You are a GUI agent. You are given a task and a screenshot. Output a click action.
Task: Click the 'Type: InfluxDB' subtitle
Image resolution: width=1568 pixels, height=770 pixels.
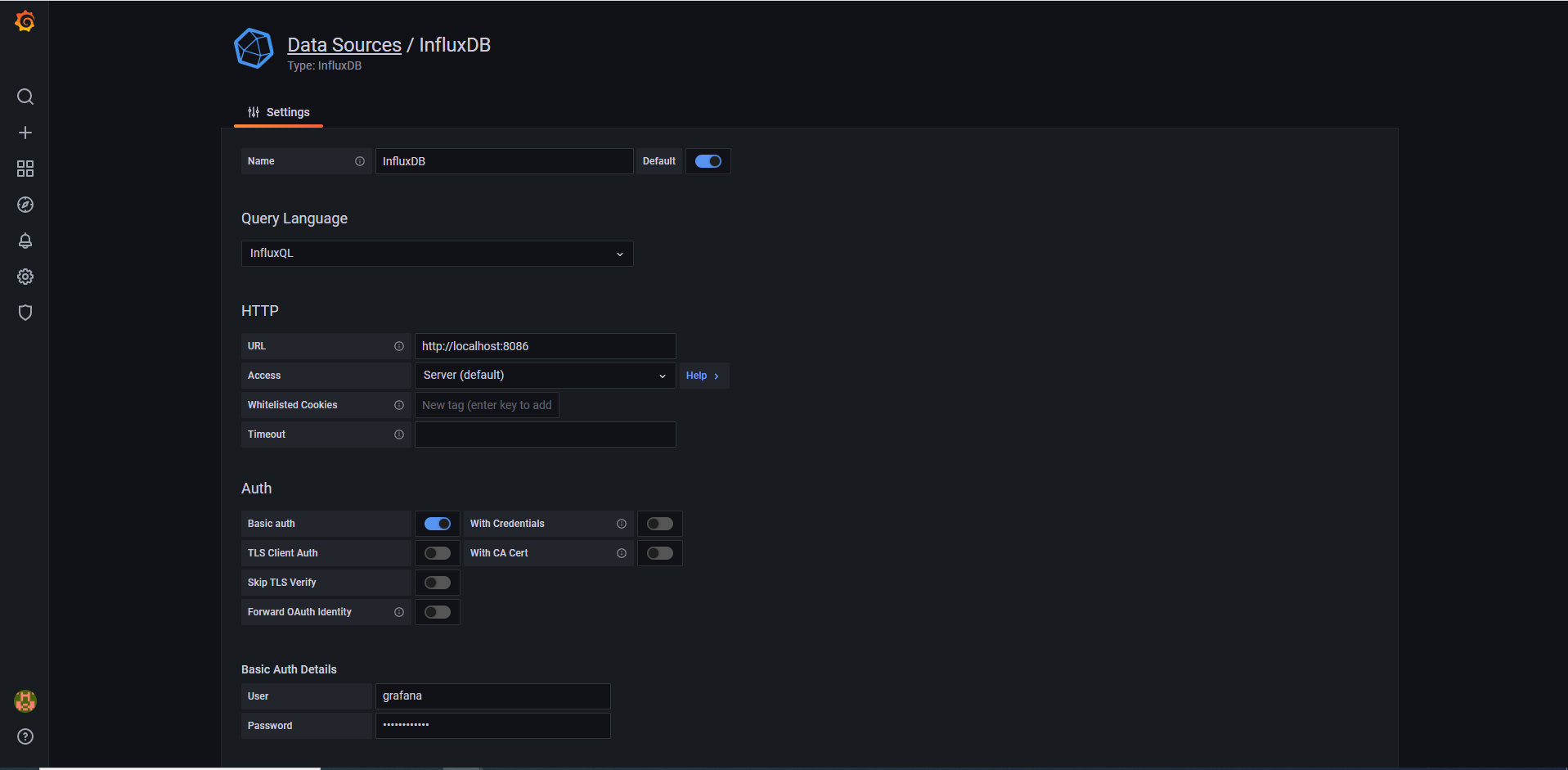[x=324, y=65]
